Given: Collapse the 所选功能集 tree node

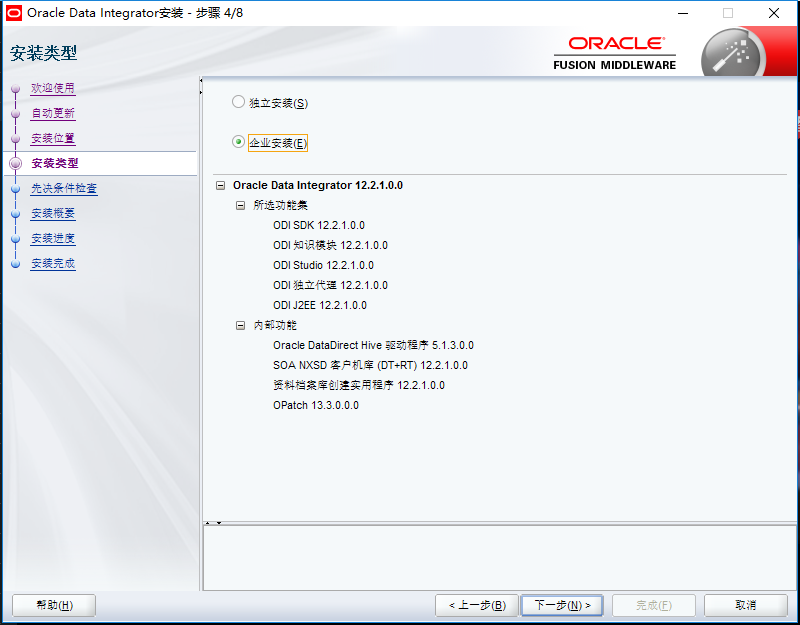Looking at the screenshot, I should (240, 205).
